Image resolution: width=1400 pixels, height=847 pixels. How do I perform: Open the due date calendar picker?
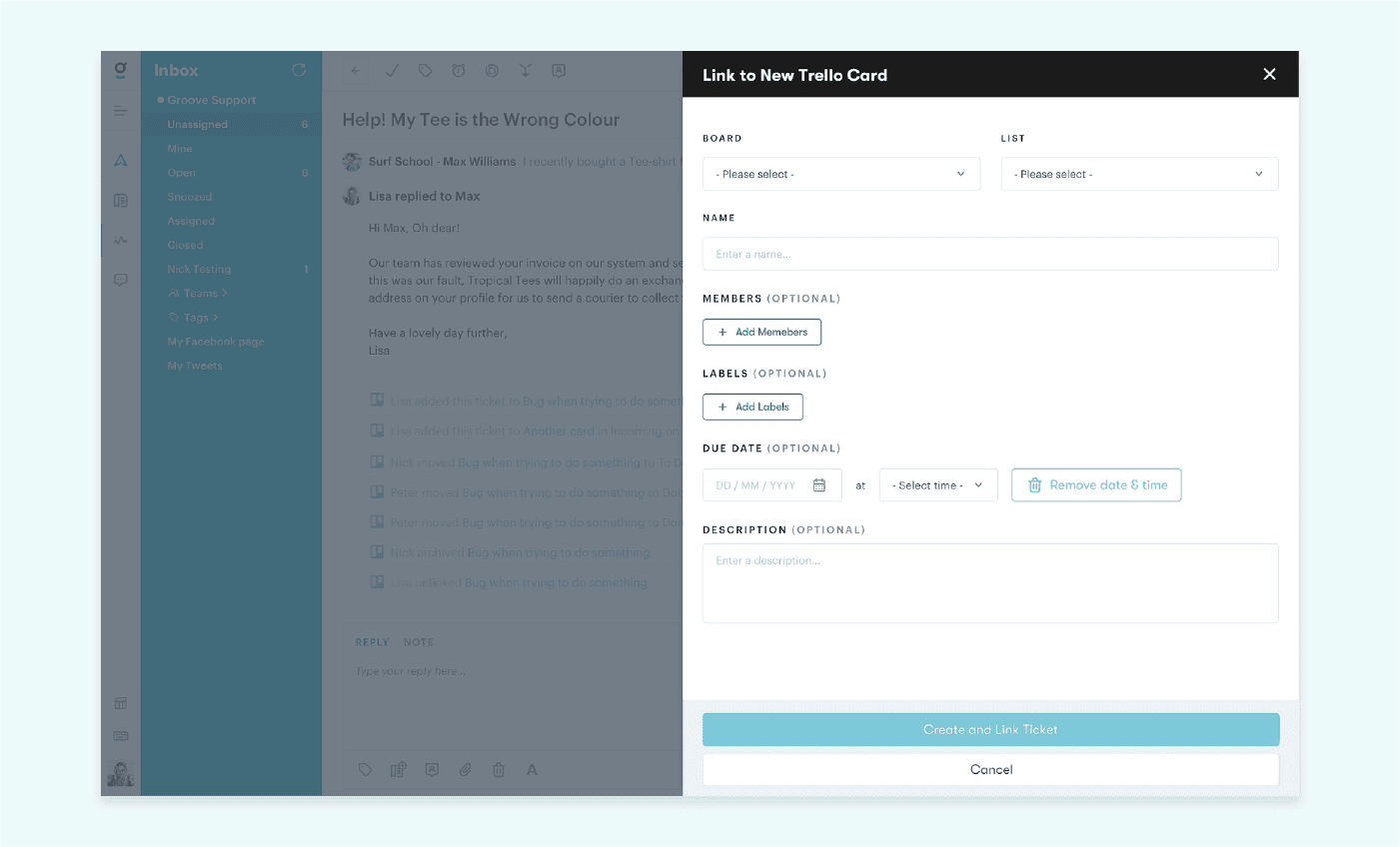pos(821,484)
